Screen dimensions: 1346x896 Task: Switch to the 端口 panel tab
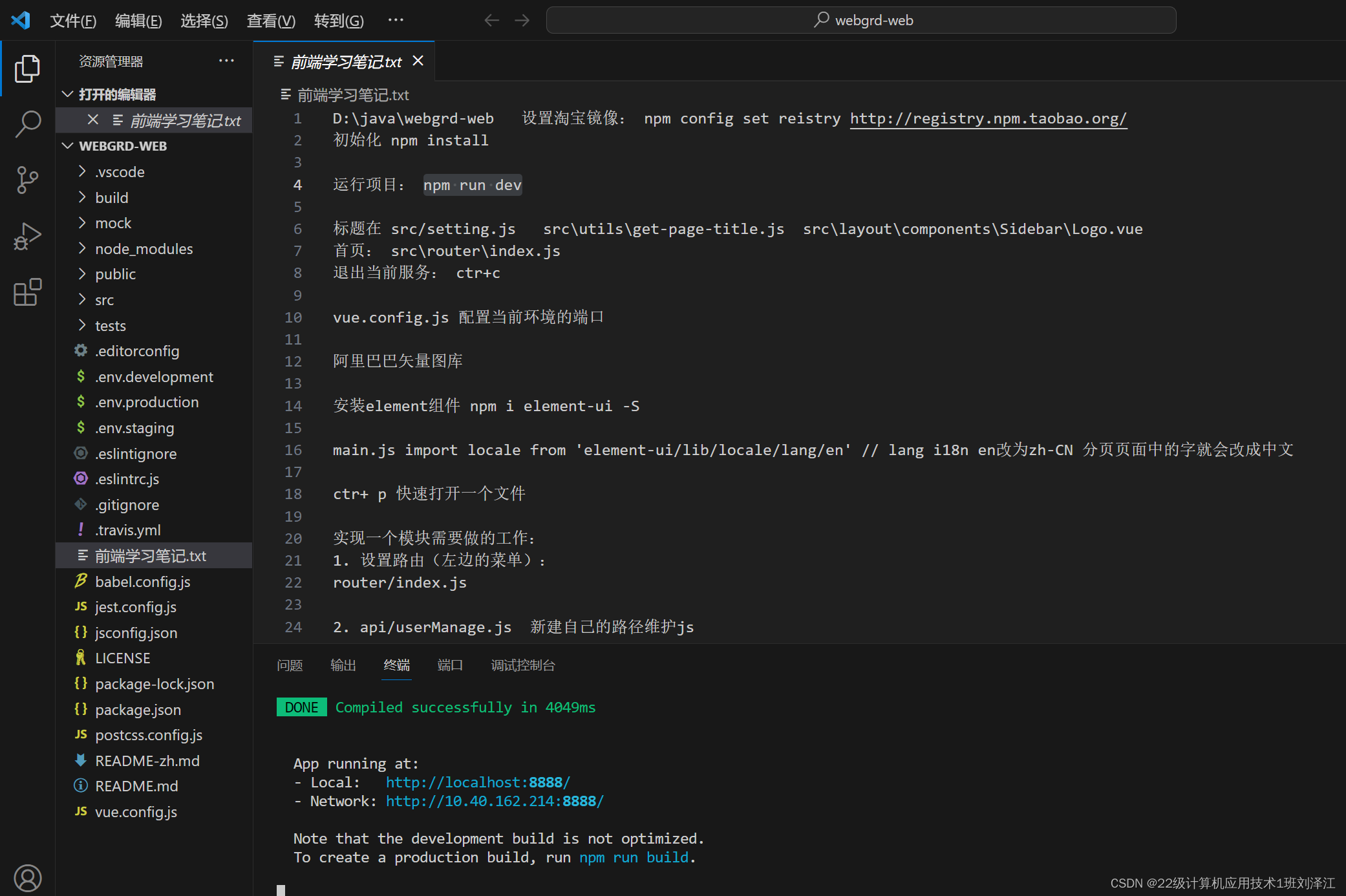point(450,665)
